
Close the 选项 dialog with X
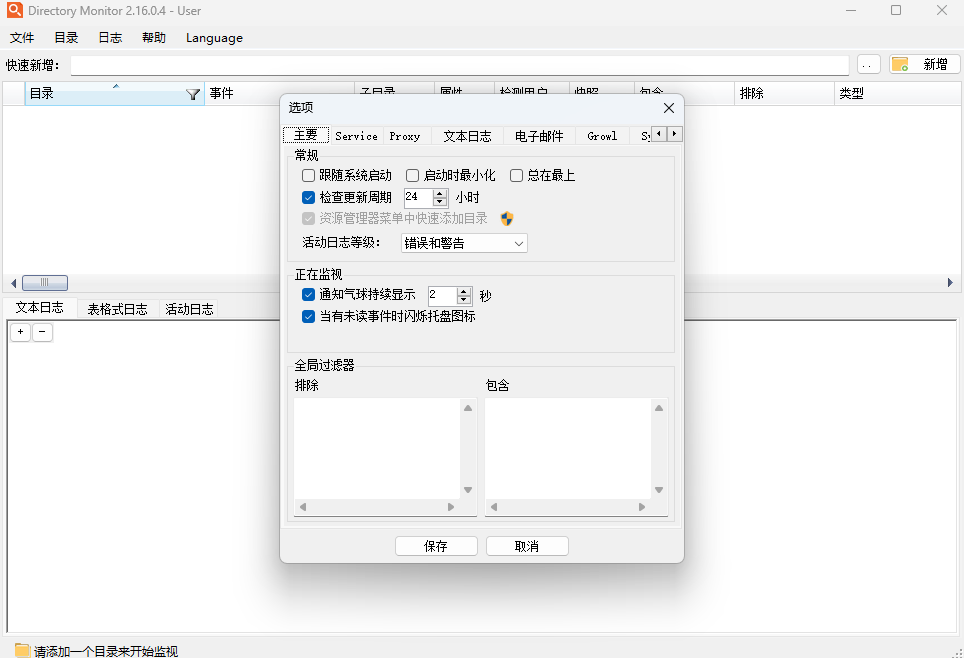coord(669,108)
